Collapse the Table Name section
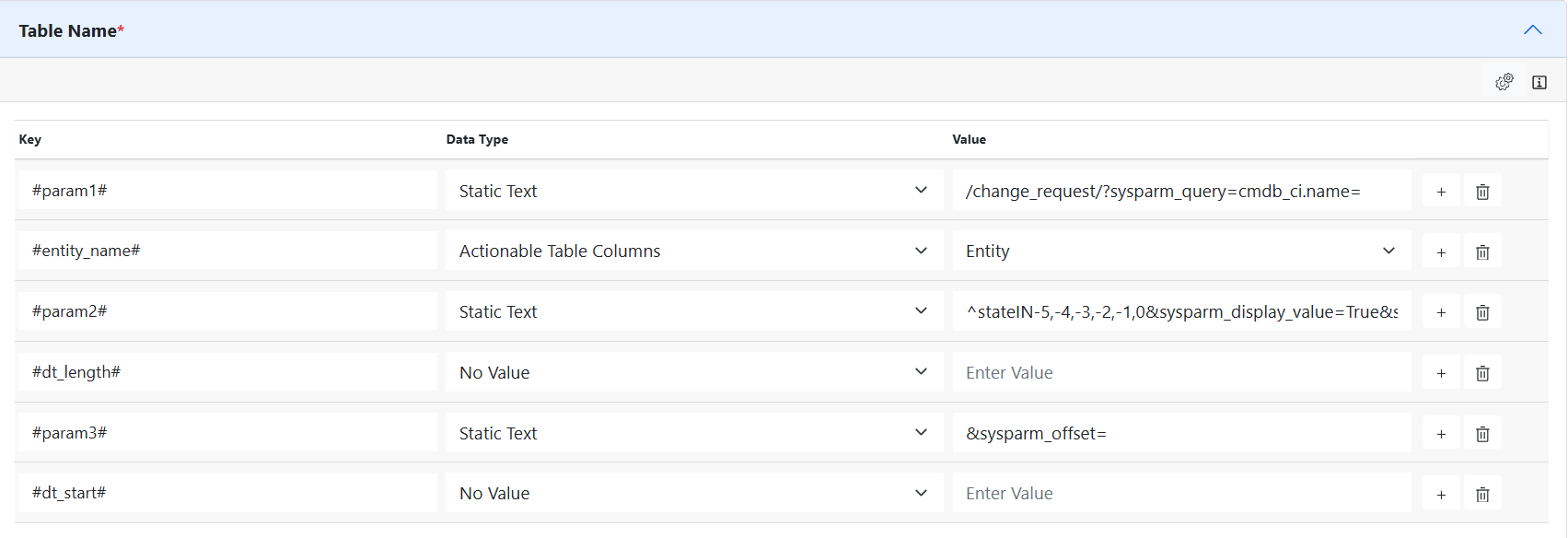This screenshot has height=538, width=1568. click(1532, 30)
